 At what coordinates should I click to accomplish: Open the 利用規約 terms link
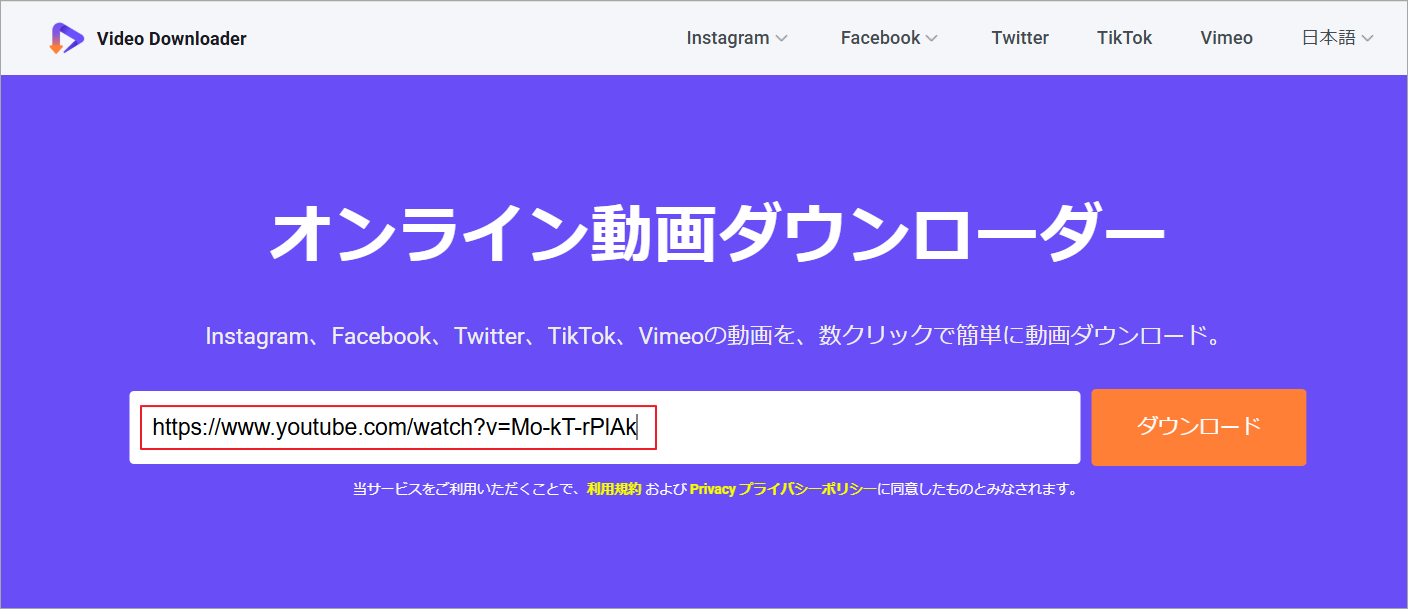[614, 490]
